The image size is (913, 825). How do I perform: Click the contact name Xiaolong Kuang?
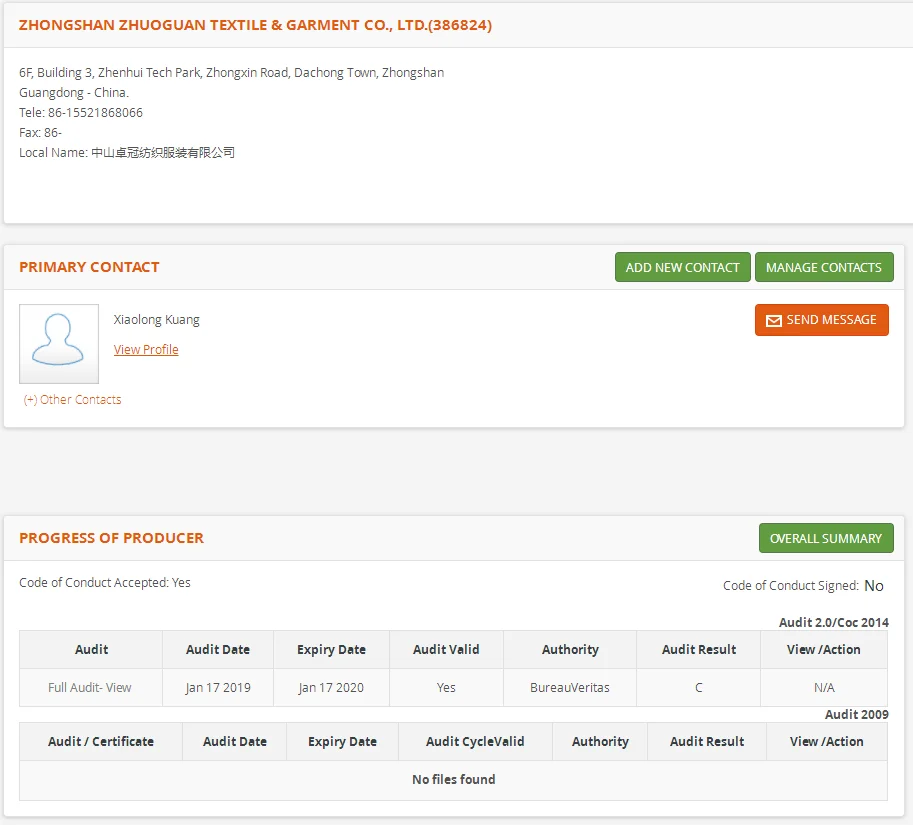tap(157, 320)
